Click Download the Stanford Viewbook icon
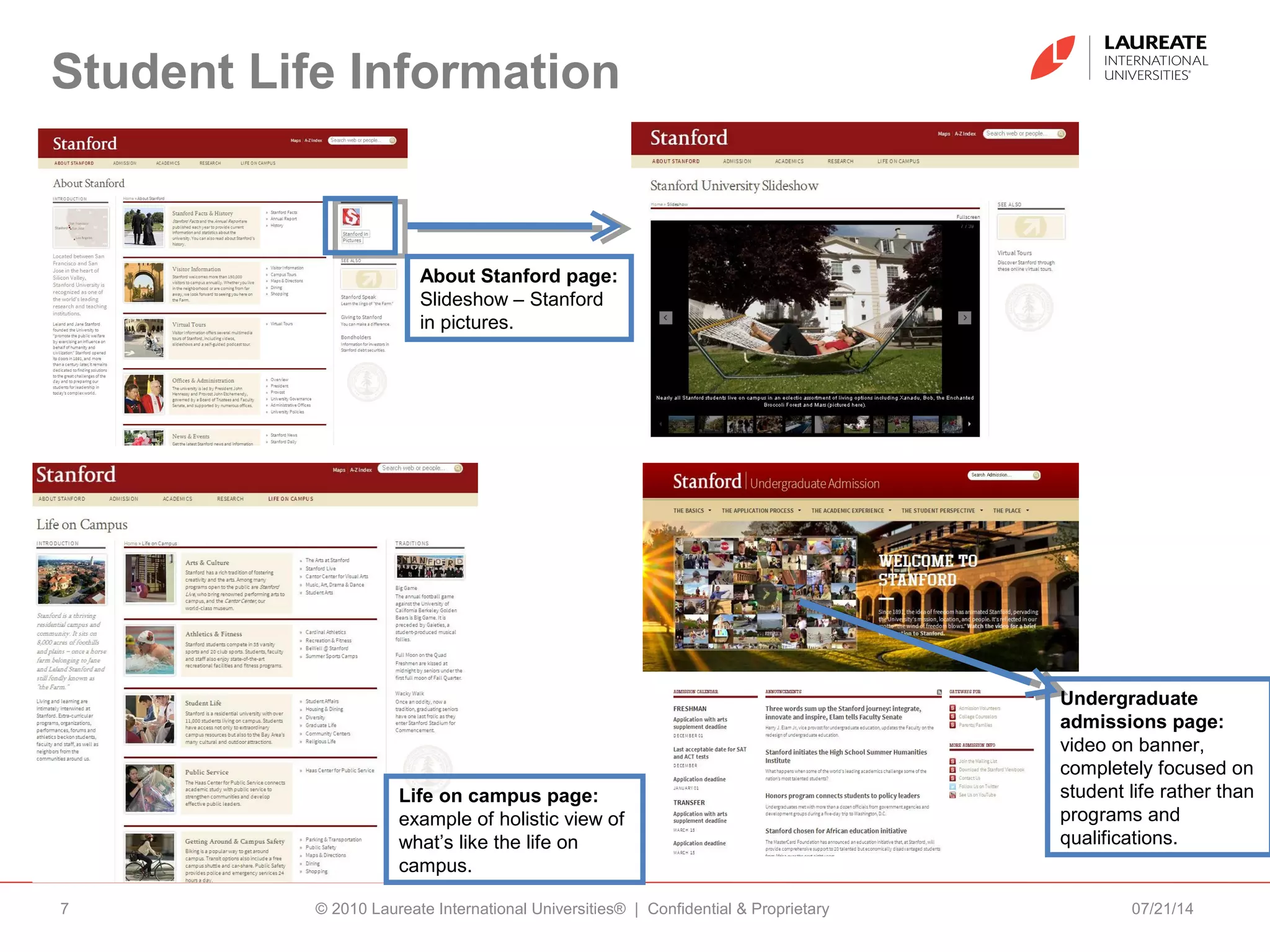The width and height of the screenshot is (1270, 952). (x=952, y=770)
